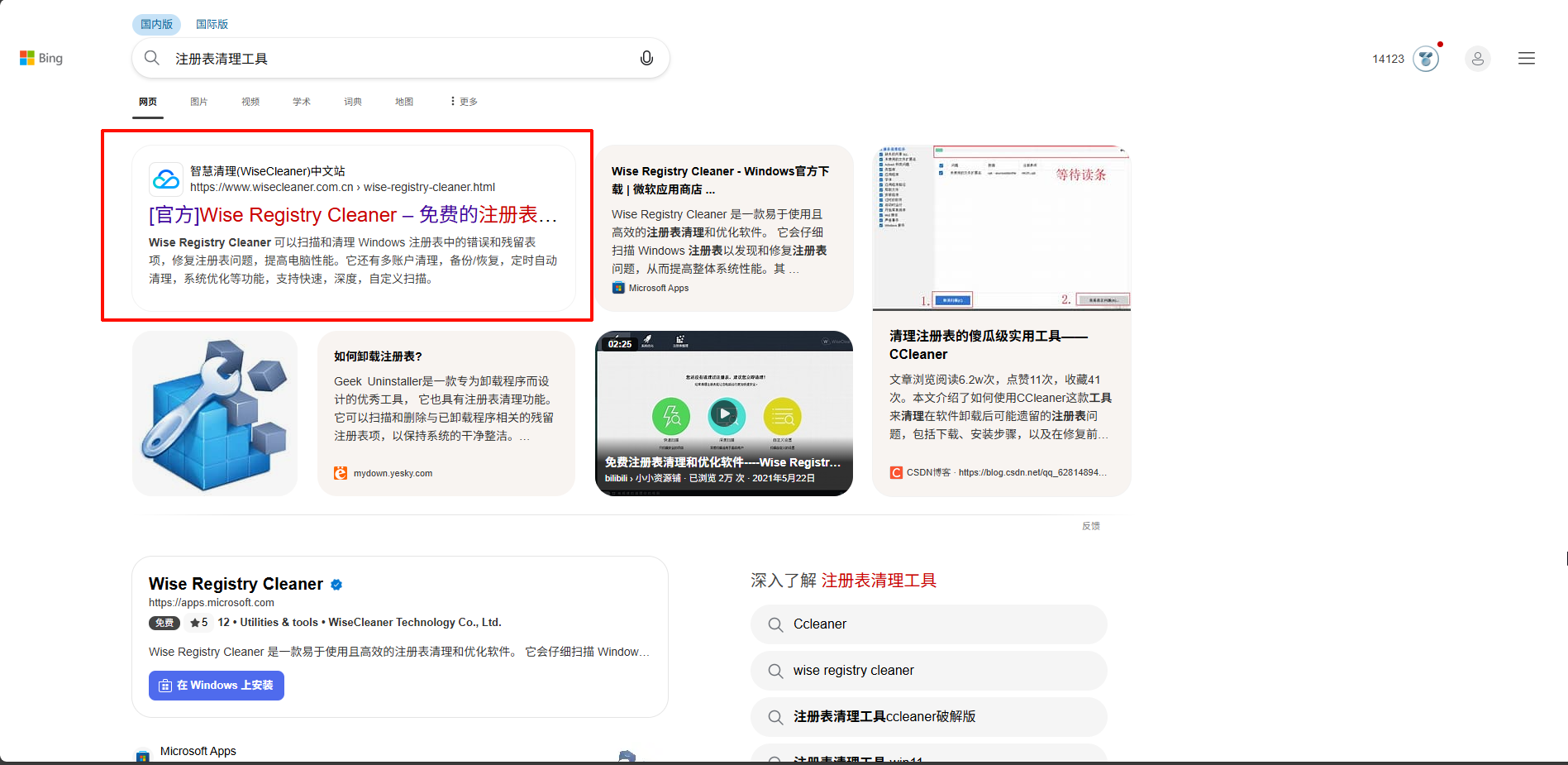Image resolution: width=1568 pixels, height=765 pixels.
Task: Open https://apps.microsoft.com link
Action: pos(212,603)
